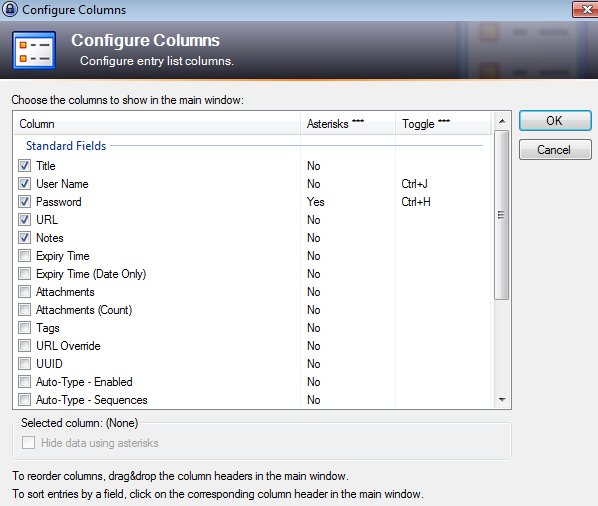Close the Configure Columns dialog
Image resolution: width=598 pixels, height=506 pixels.
585,9
